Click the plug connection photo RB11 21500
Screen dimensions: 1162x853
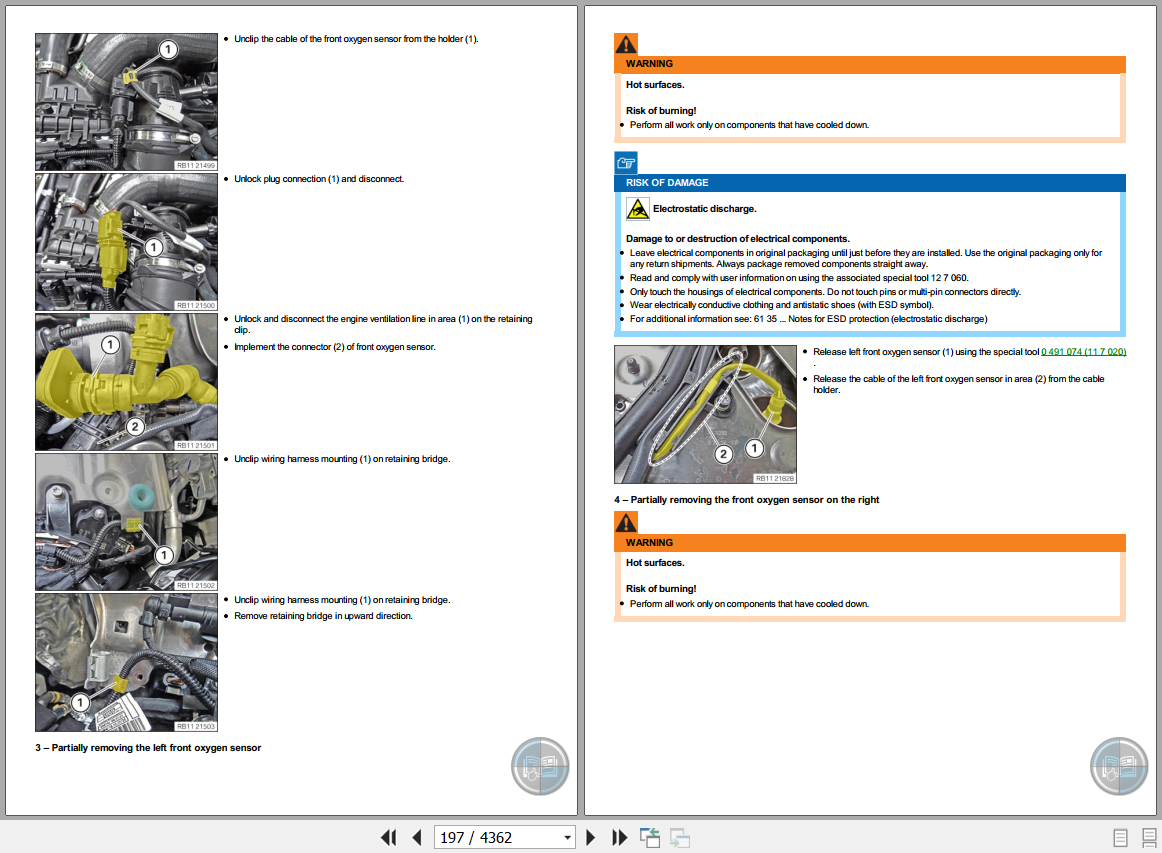127,242
